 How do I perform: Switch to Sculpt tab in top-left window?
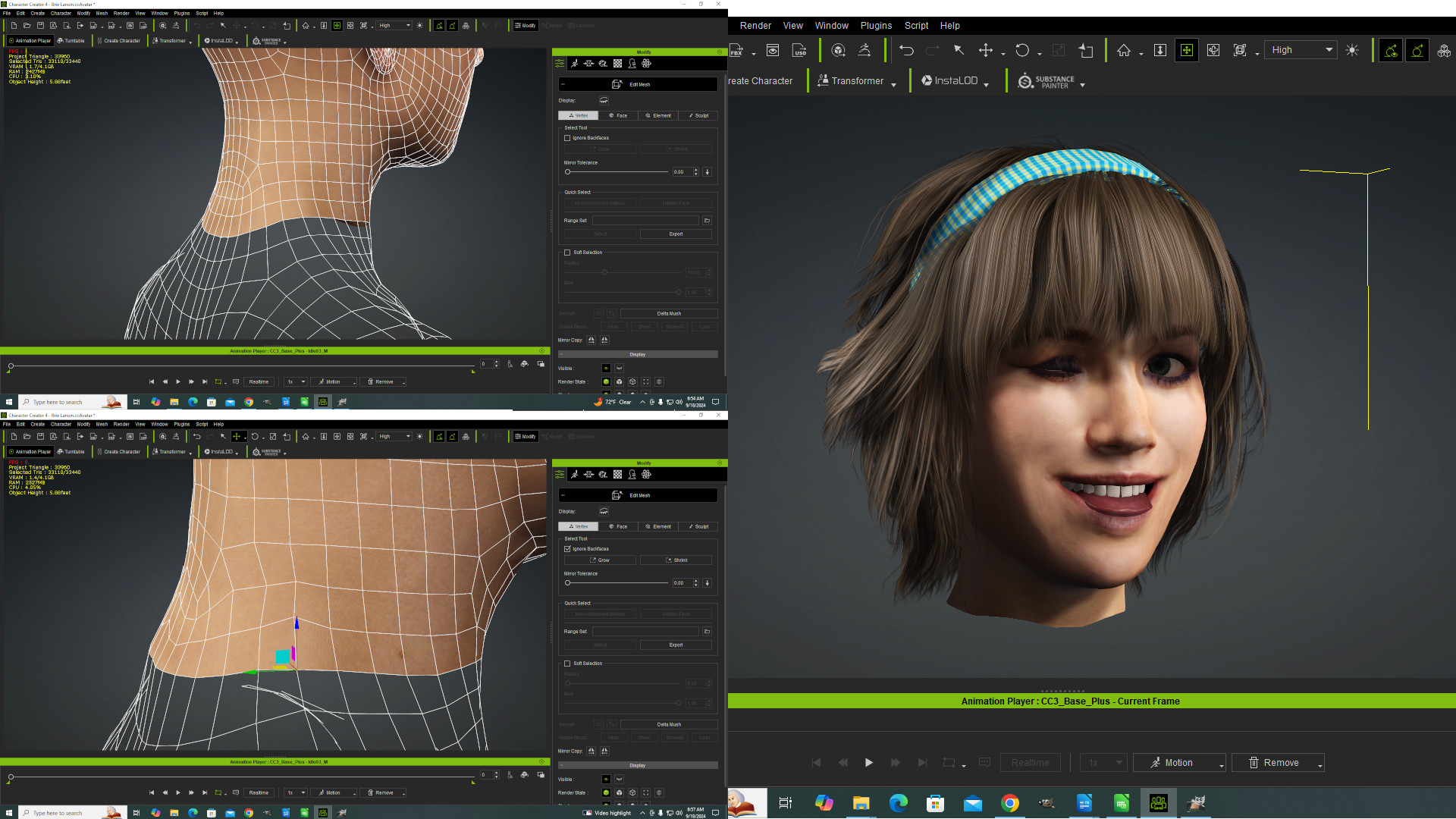[x=698, y=115]
